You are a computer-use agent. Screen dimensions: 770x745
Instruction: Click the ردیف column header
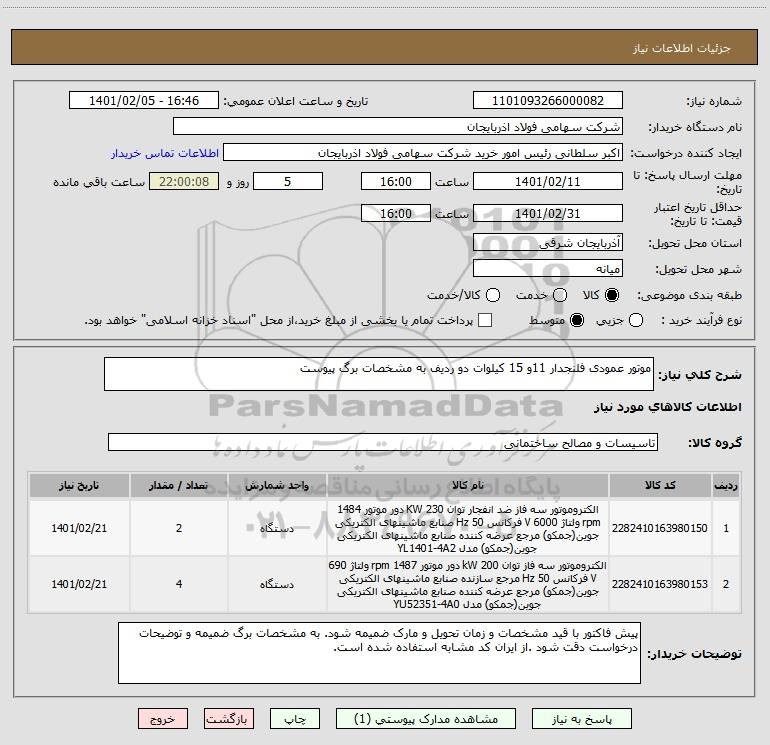[x=726, y=486]
